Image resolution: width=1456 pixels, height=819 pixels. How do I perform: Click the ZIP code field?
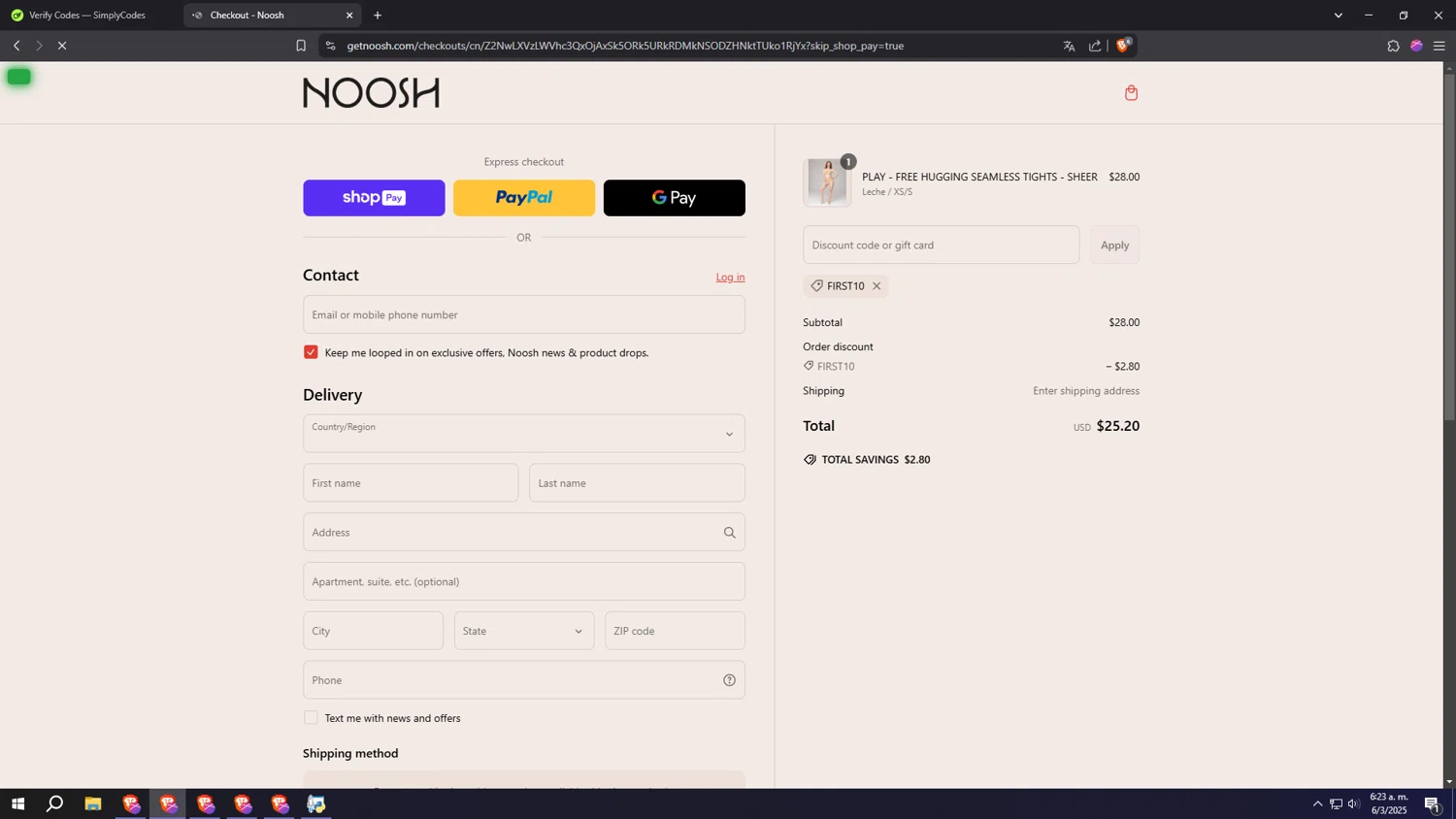coord(676,631)
